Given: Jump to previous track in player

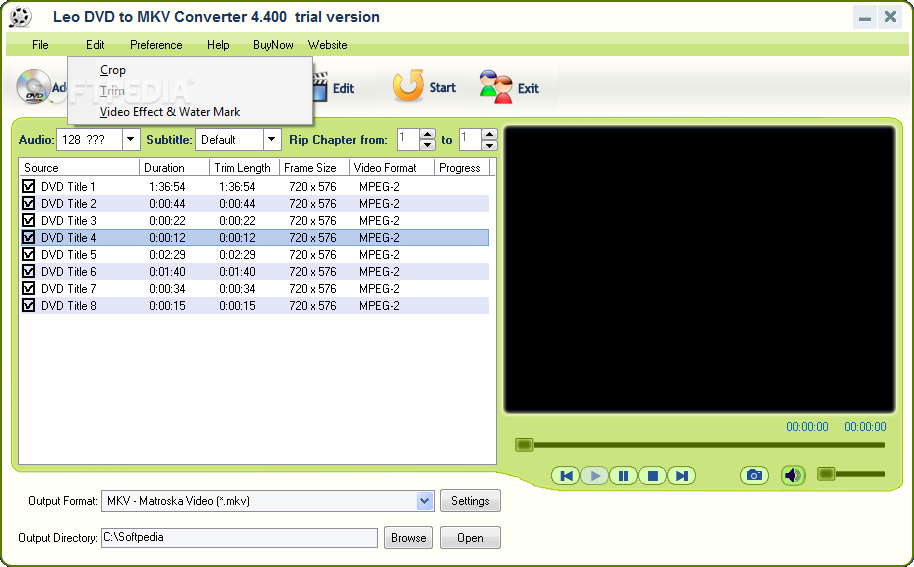Looking at the screenshot, I should (566, 476).
